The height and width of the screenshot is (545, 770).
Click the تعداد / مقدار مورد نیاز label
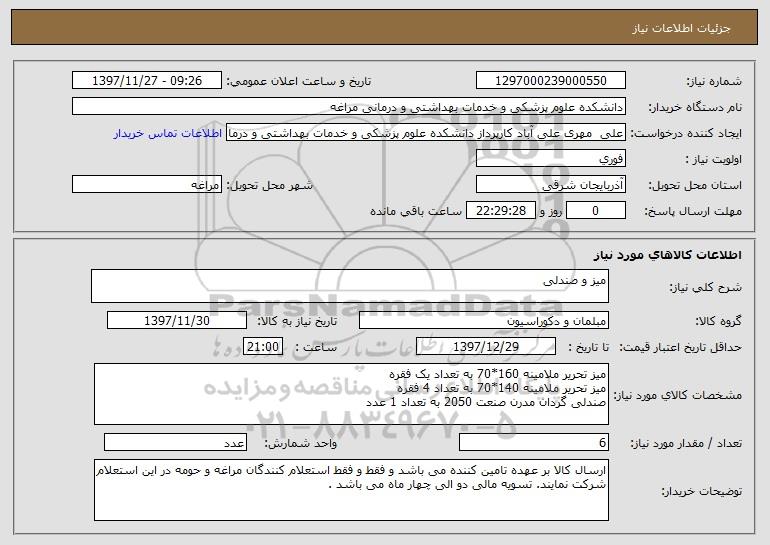(x=686, y=443)
